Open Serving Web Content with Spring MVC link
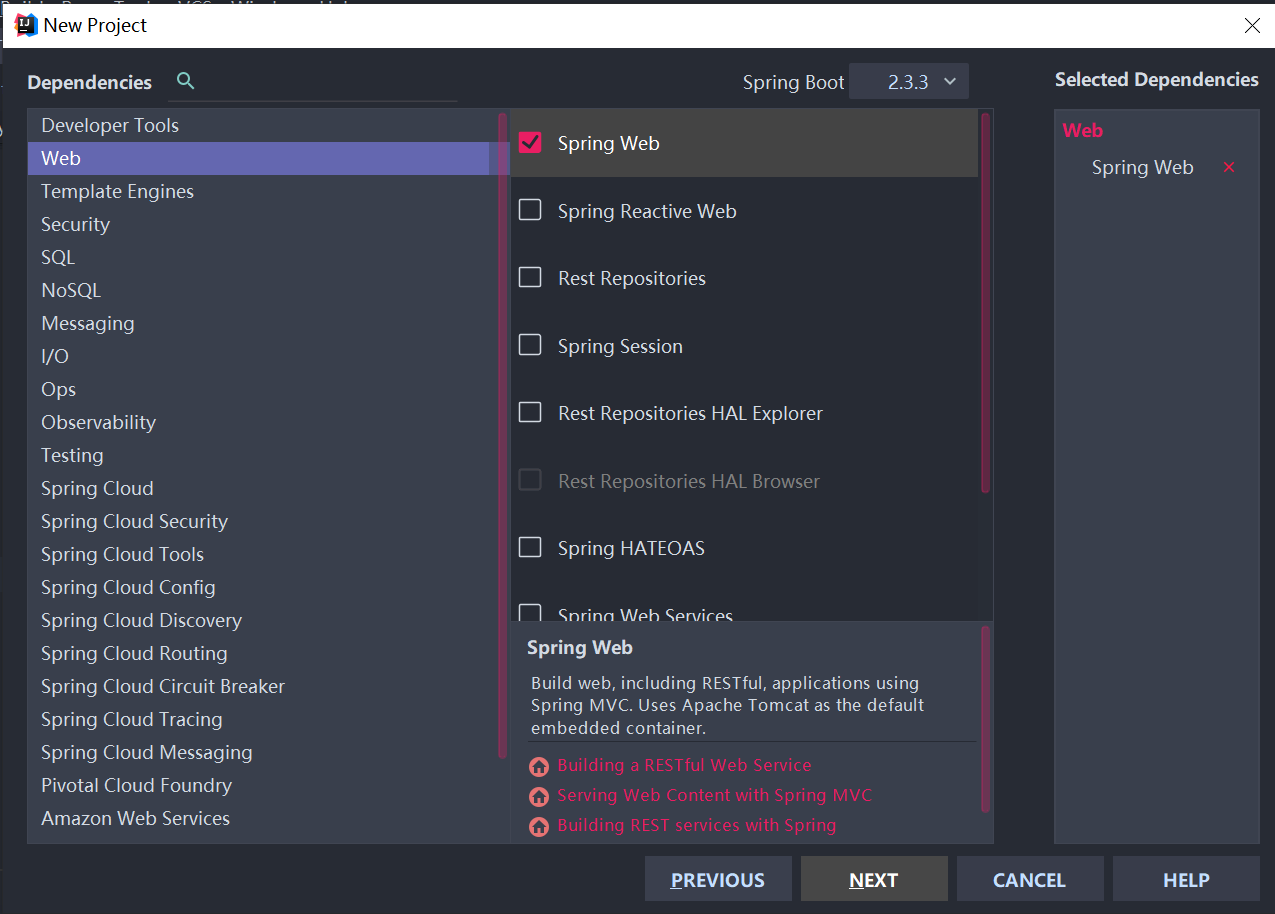 [x=715, y=795]
